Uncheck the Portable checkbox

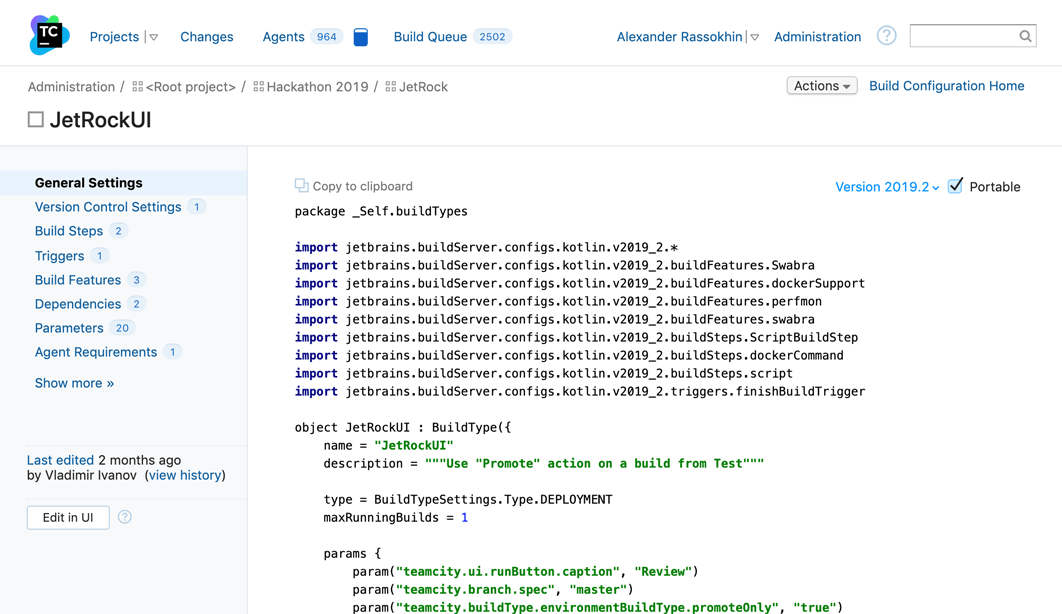956,186
